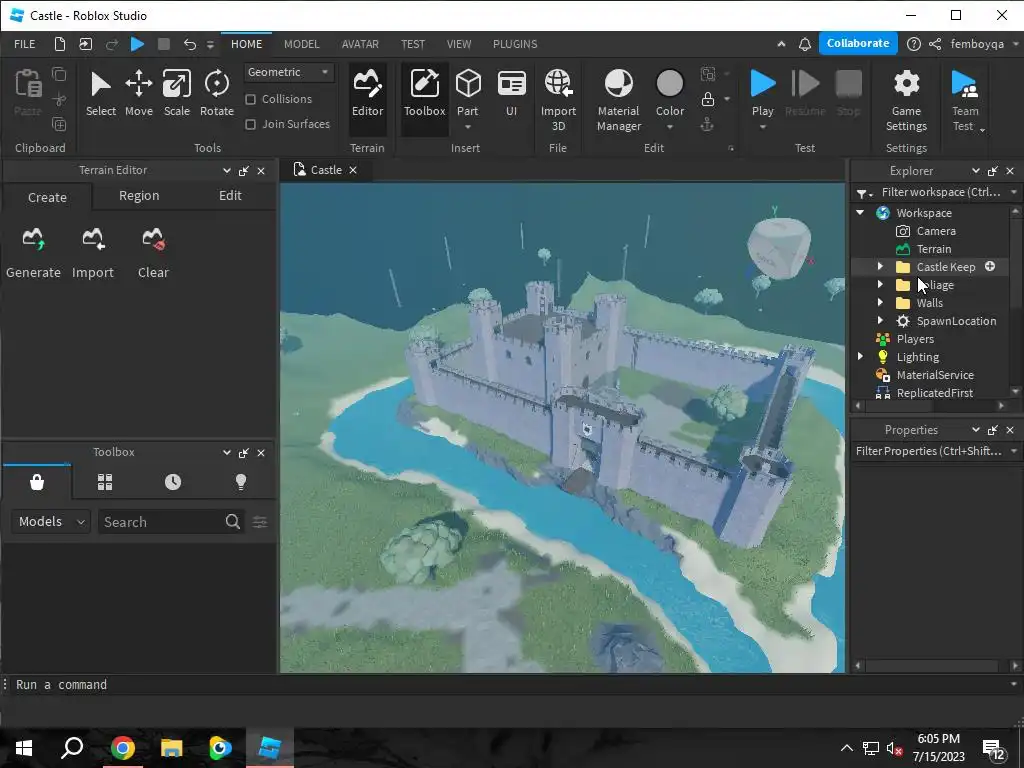Click the Anchor icon in Edit group
This screenshot has width=1024, height=768.
(x=707, y=124)
